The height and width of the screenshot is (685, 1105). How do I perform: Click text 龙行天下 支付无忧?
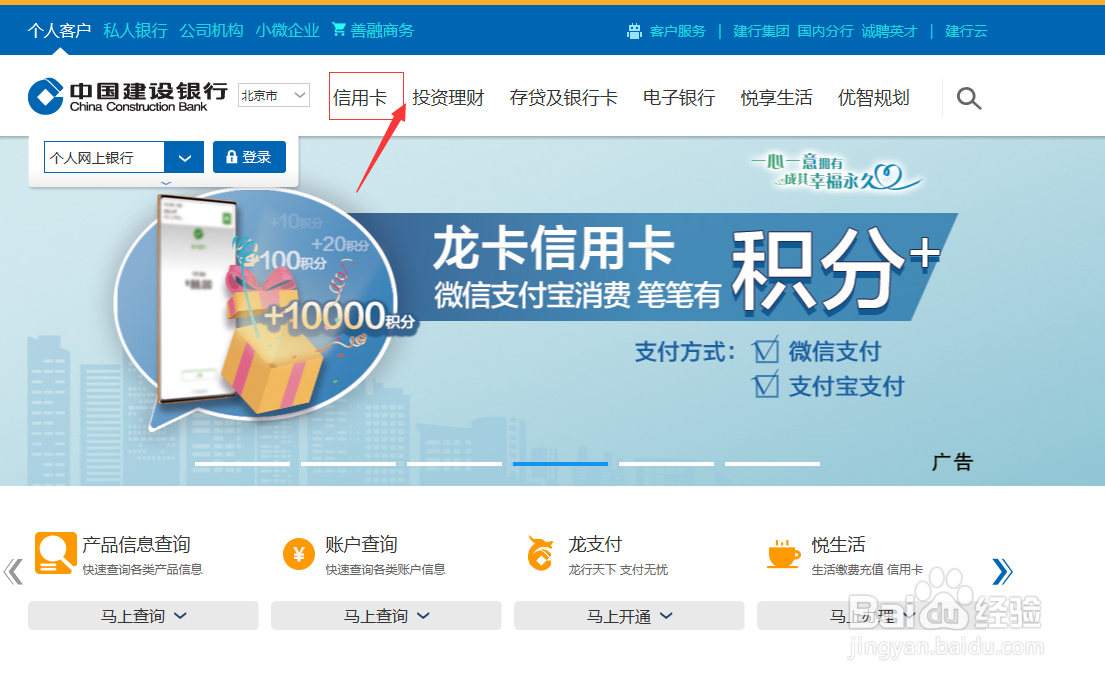tap(618, 569)
